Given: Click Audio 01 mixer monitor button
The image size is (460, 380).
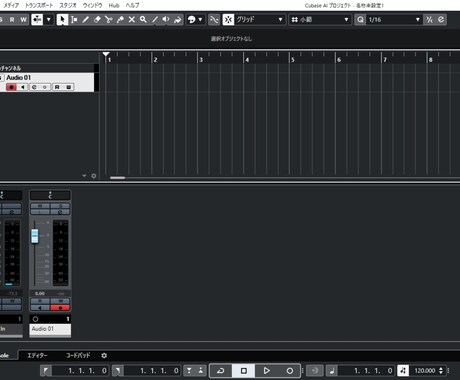Looking at the screenshot, I should coord(40,308).
